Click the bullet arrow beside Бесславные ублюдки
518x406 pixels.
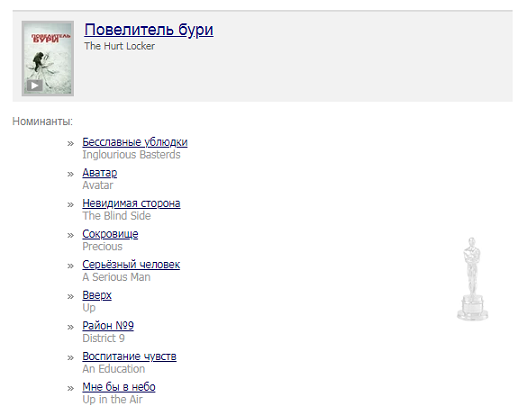(70, 144)
